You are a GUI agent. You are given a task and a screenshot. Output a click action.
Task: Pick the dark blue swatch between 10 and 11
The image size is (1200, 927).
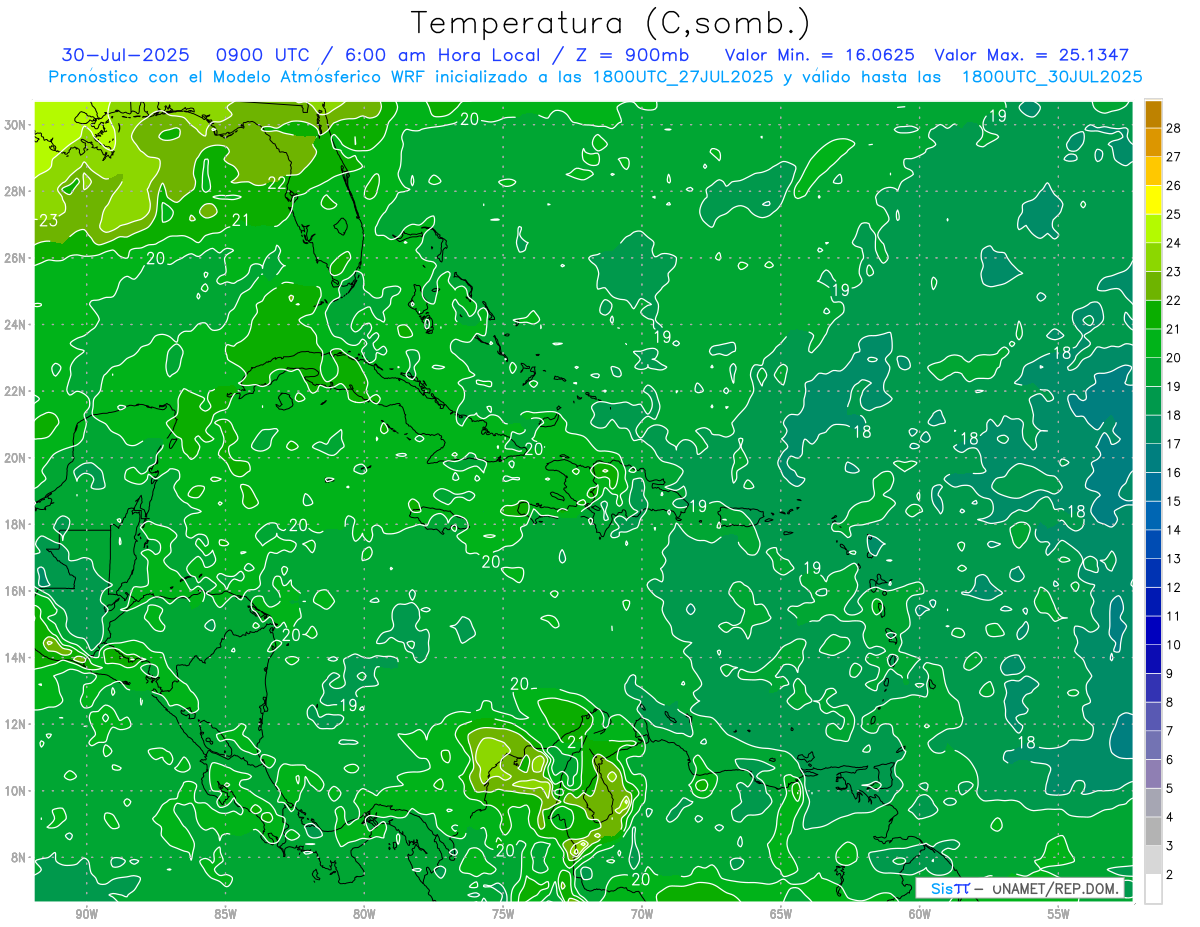(1153, 631)
